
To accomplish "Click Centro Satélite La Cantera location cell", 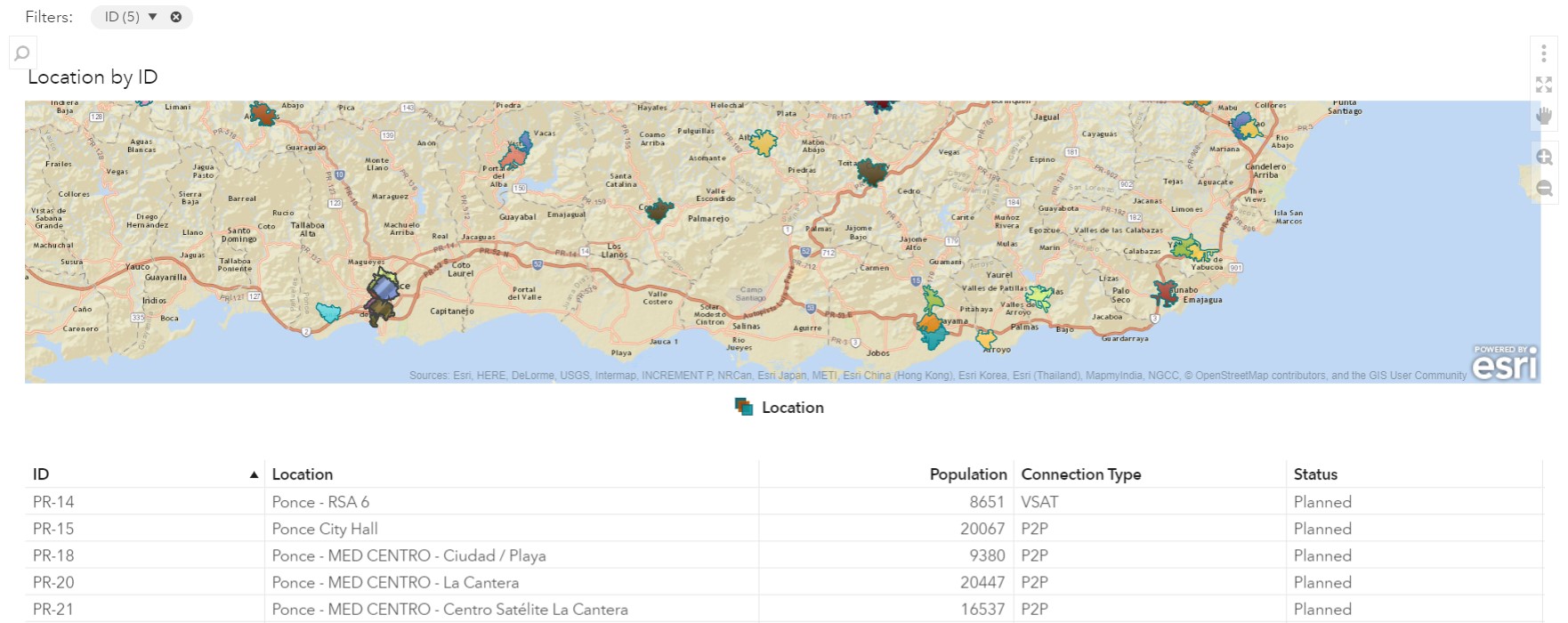I will point(512,609).
